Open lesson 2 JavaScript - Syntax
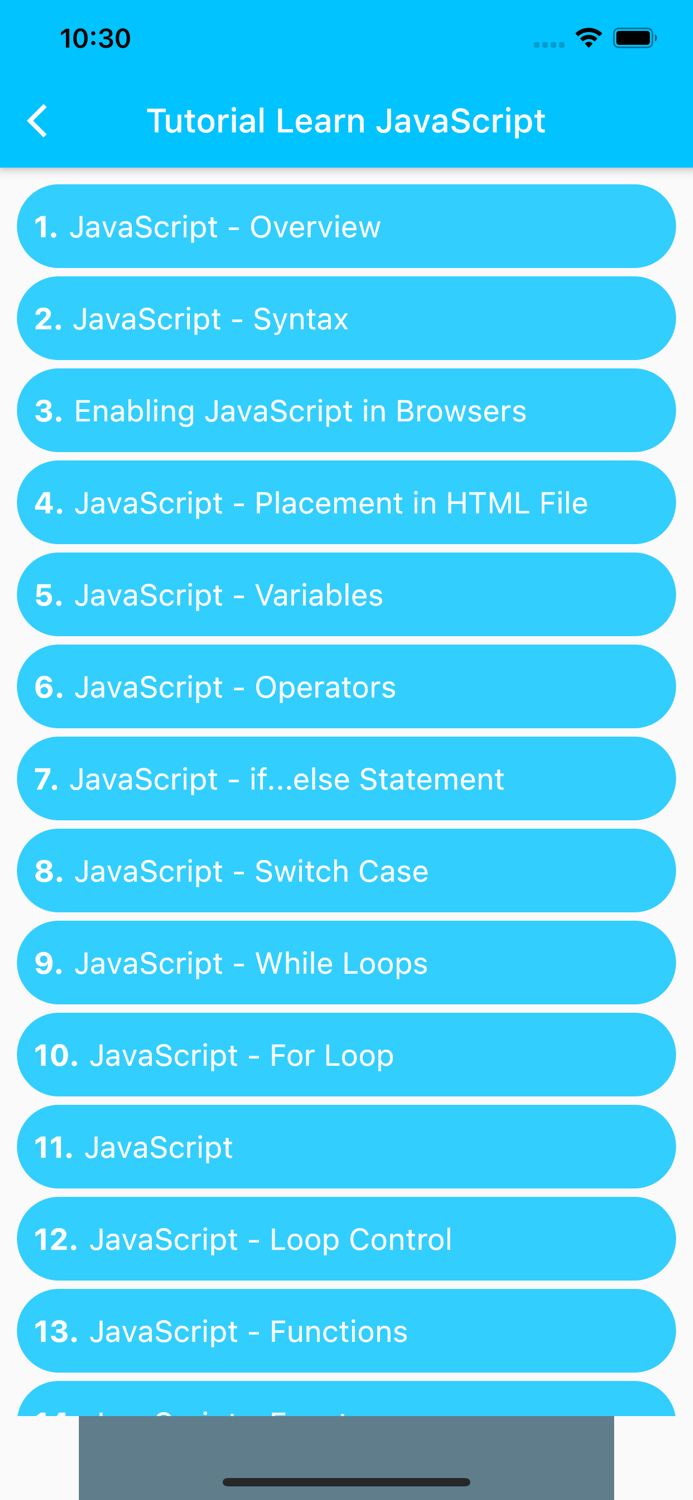 pyautogui.click(x=346, y=318)
